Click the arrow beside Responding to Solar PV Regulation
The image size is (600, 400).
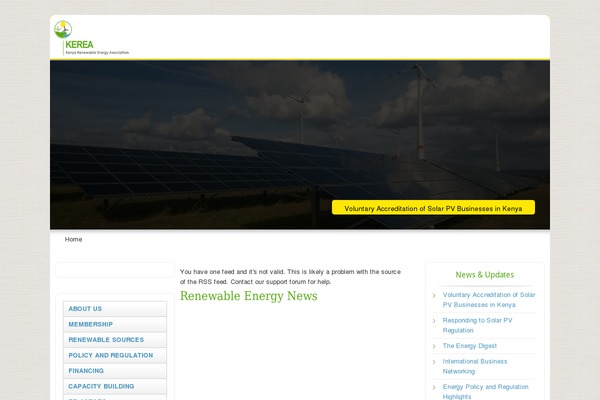tap(434, 321)
